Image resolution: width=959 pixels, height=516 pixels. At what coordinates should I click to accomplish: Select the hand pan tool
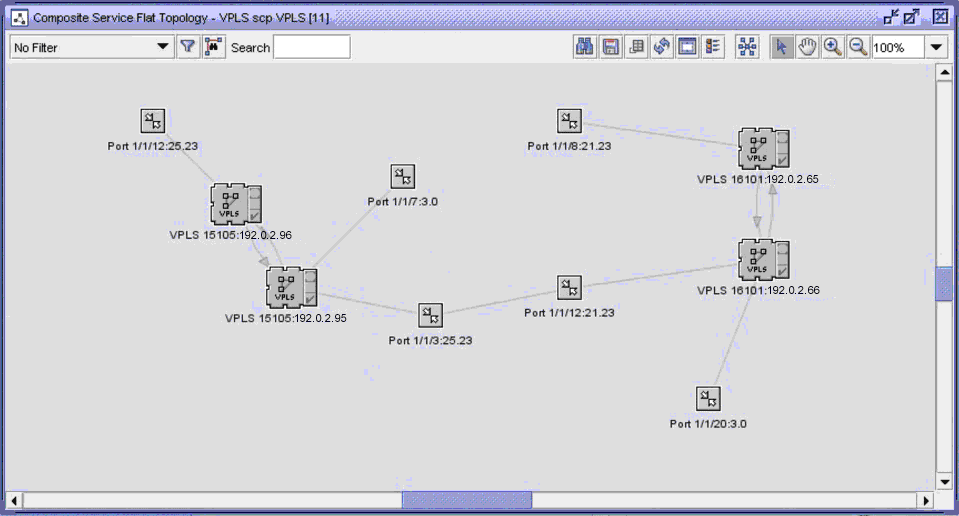coord(807,47)
